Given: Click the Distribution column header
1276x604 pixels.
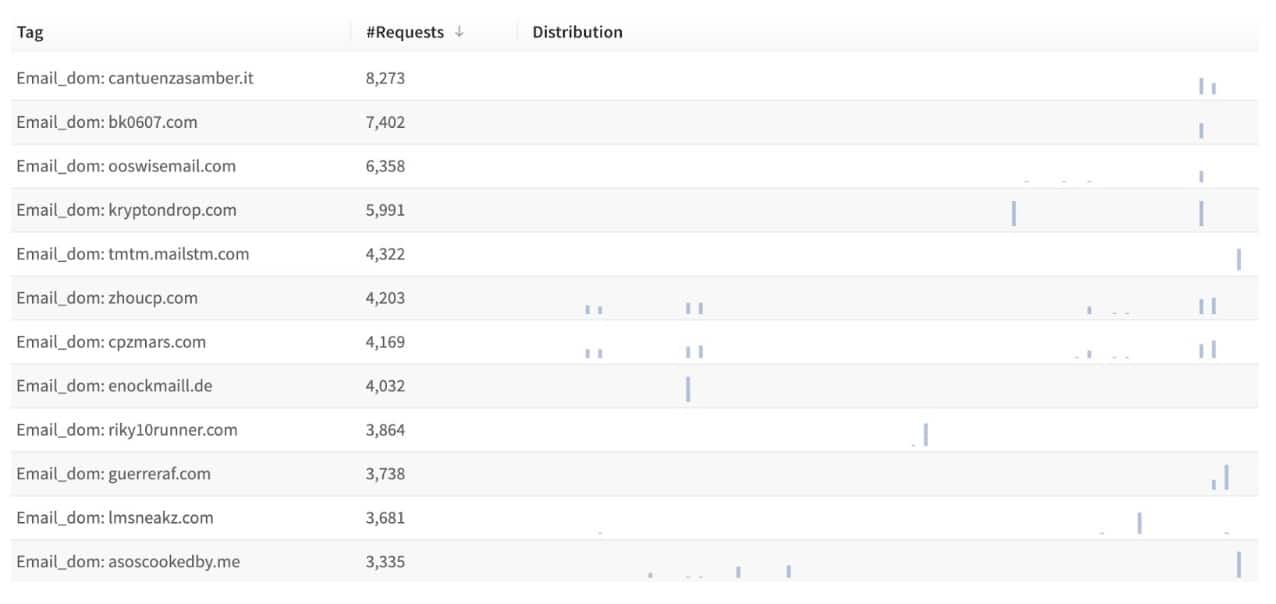Looking at the screenshot, I should pos(577,32).
